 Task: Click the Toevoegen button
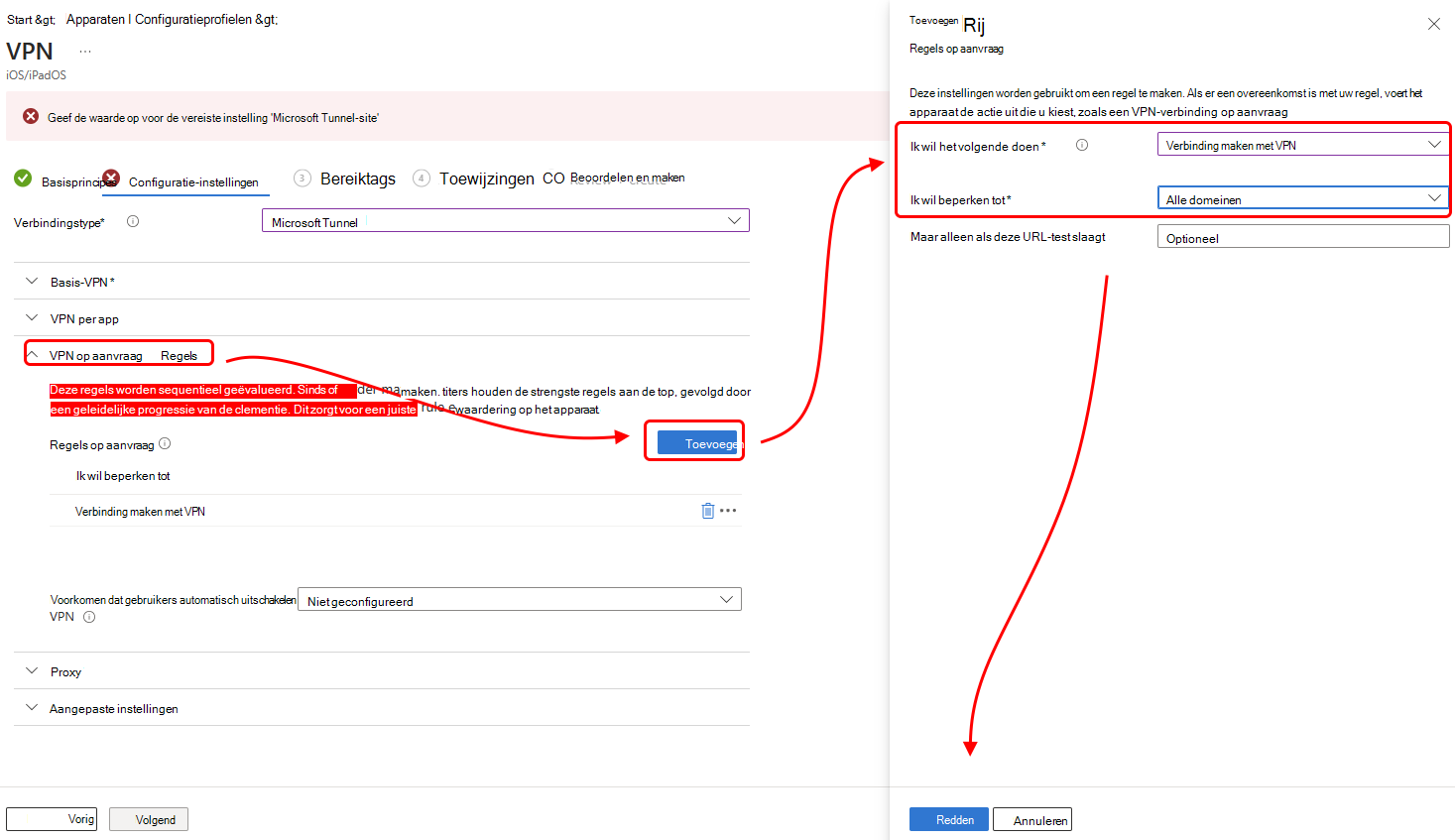(697, 443)
